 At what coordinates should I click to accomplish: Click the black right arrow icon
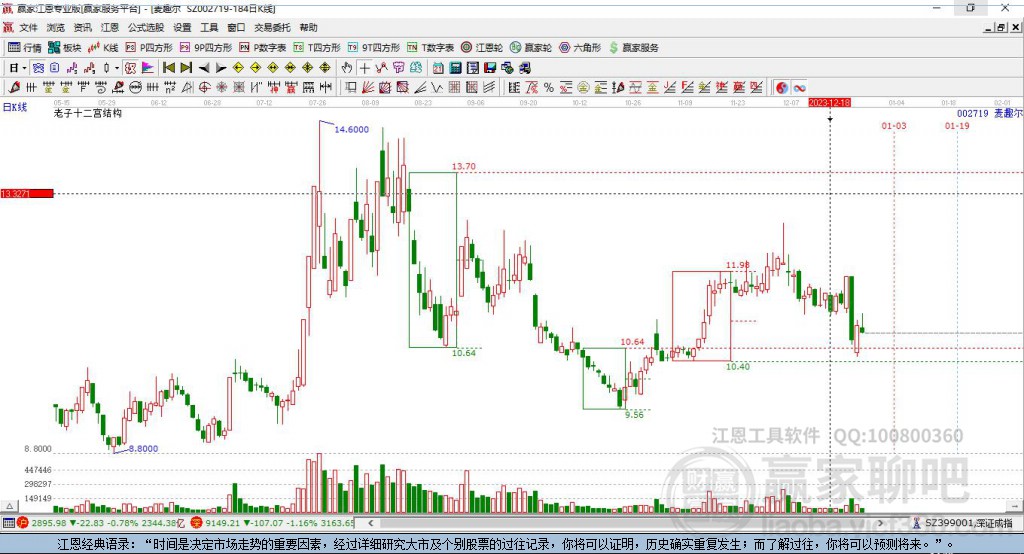[x=221, y=68]
